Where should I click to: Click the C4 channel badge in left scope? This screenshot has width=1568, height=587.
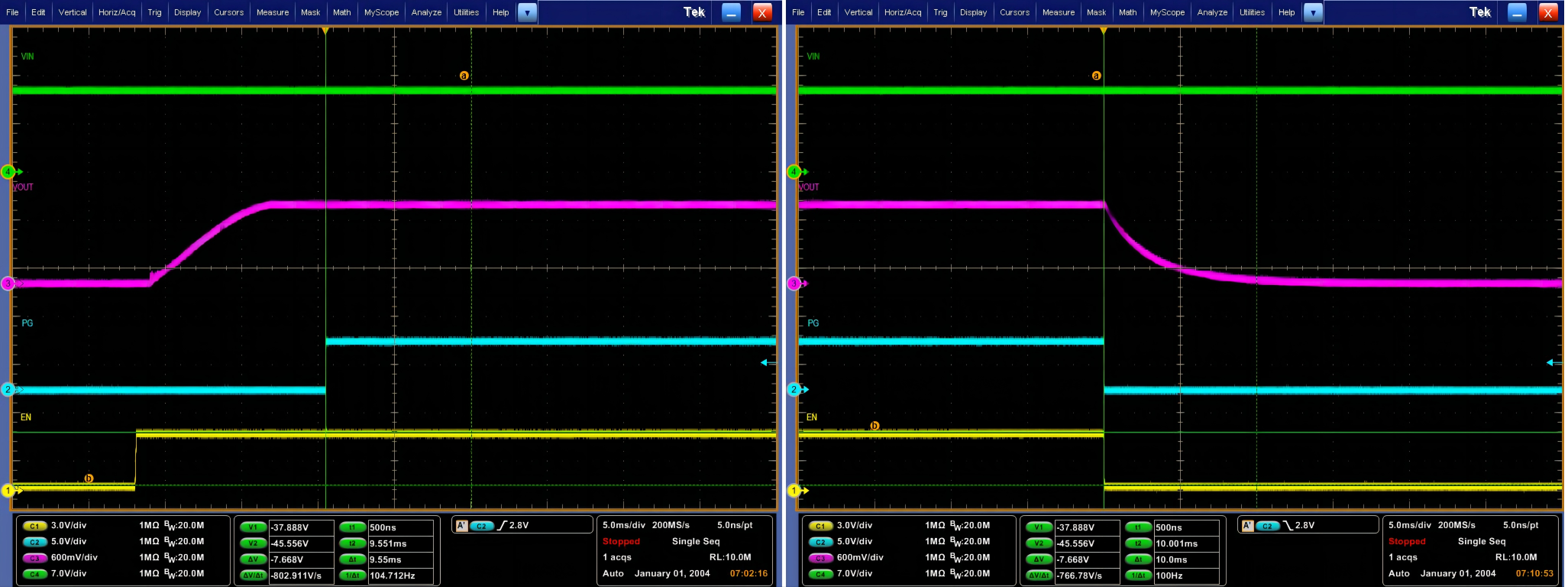tap(34, 574)
